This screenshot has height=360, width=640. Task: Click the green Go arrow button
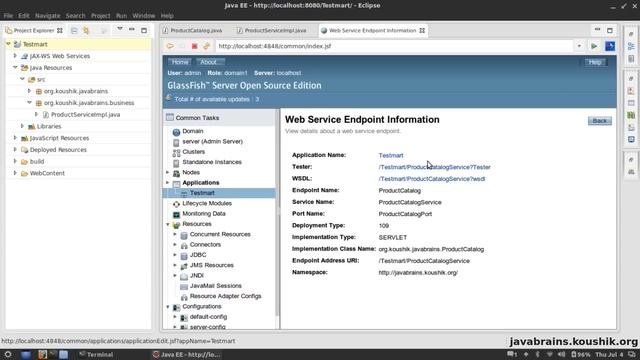tap(594, 46)
